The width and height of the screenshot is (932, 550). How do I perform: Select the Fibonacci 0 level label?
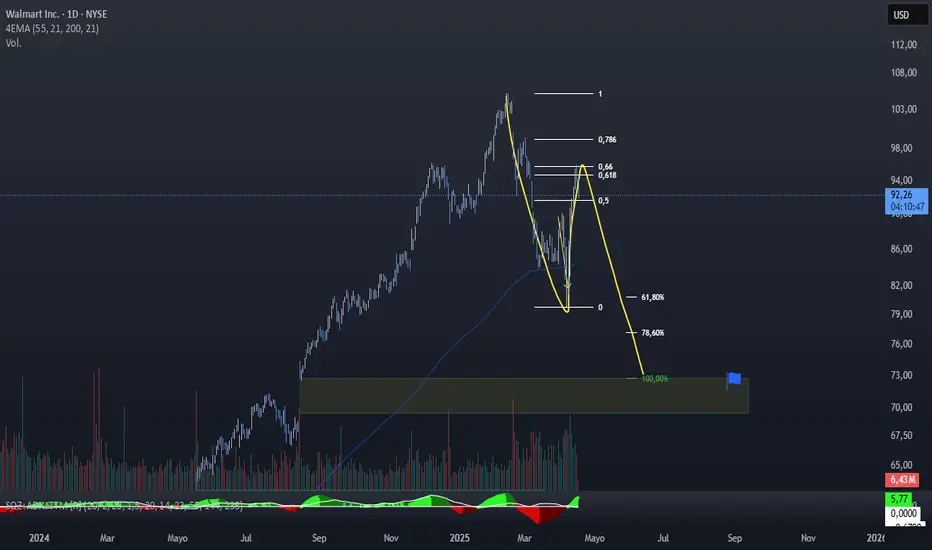[600, 307]
